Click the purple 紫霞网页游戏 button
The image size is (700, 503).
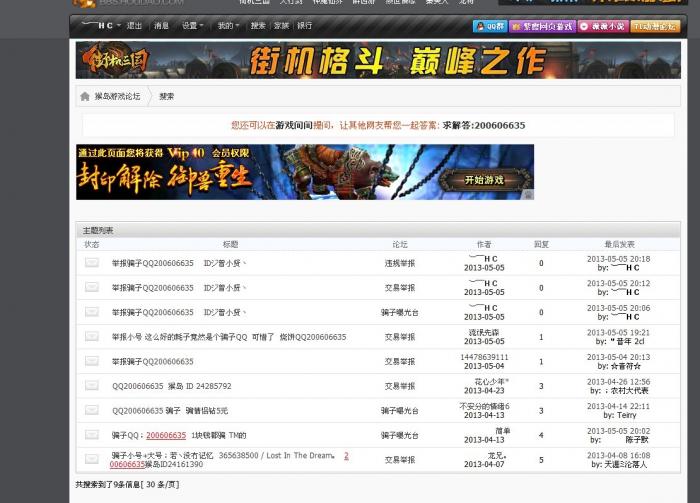coord(542,27)
